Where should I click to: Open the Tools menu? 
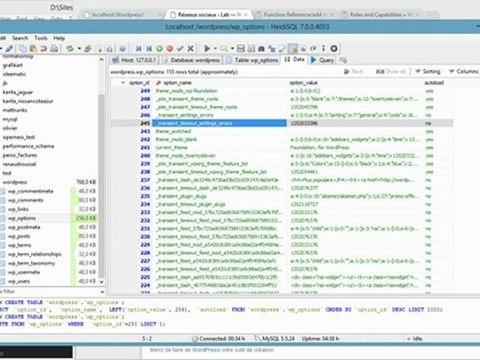tap(41, 38)
